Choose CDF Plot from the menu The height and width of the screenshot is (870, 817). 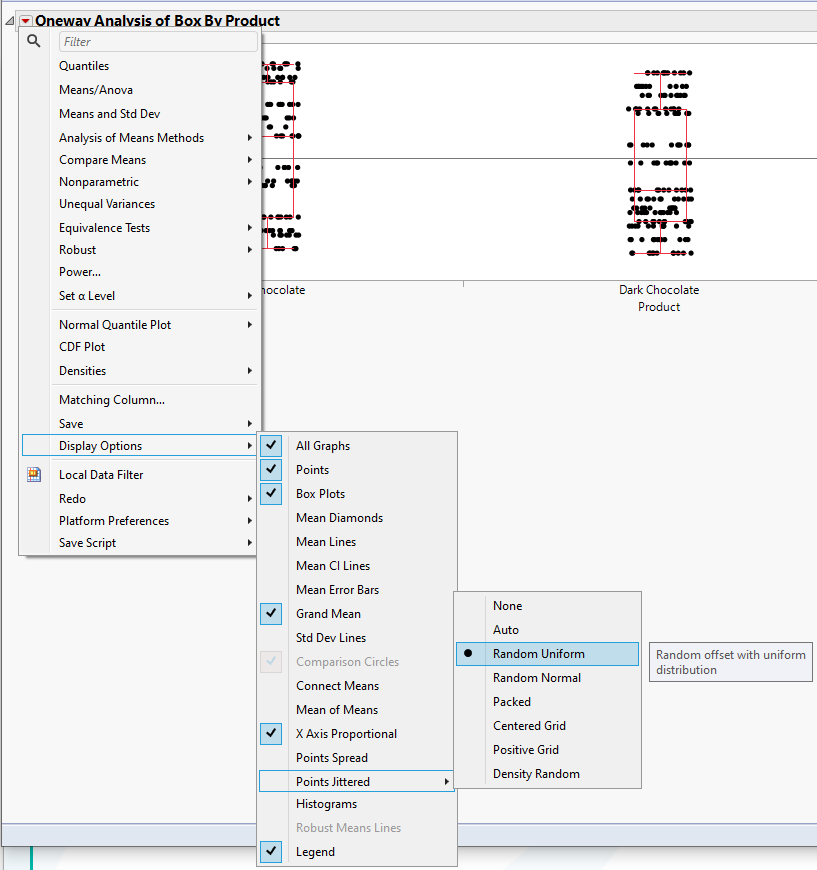(x=80, y=346)
